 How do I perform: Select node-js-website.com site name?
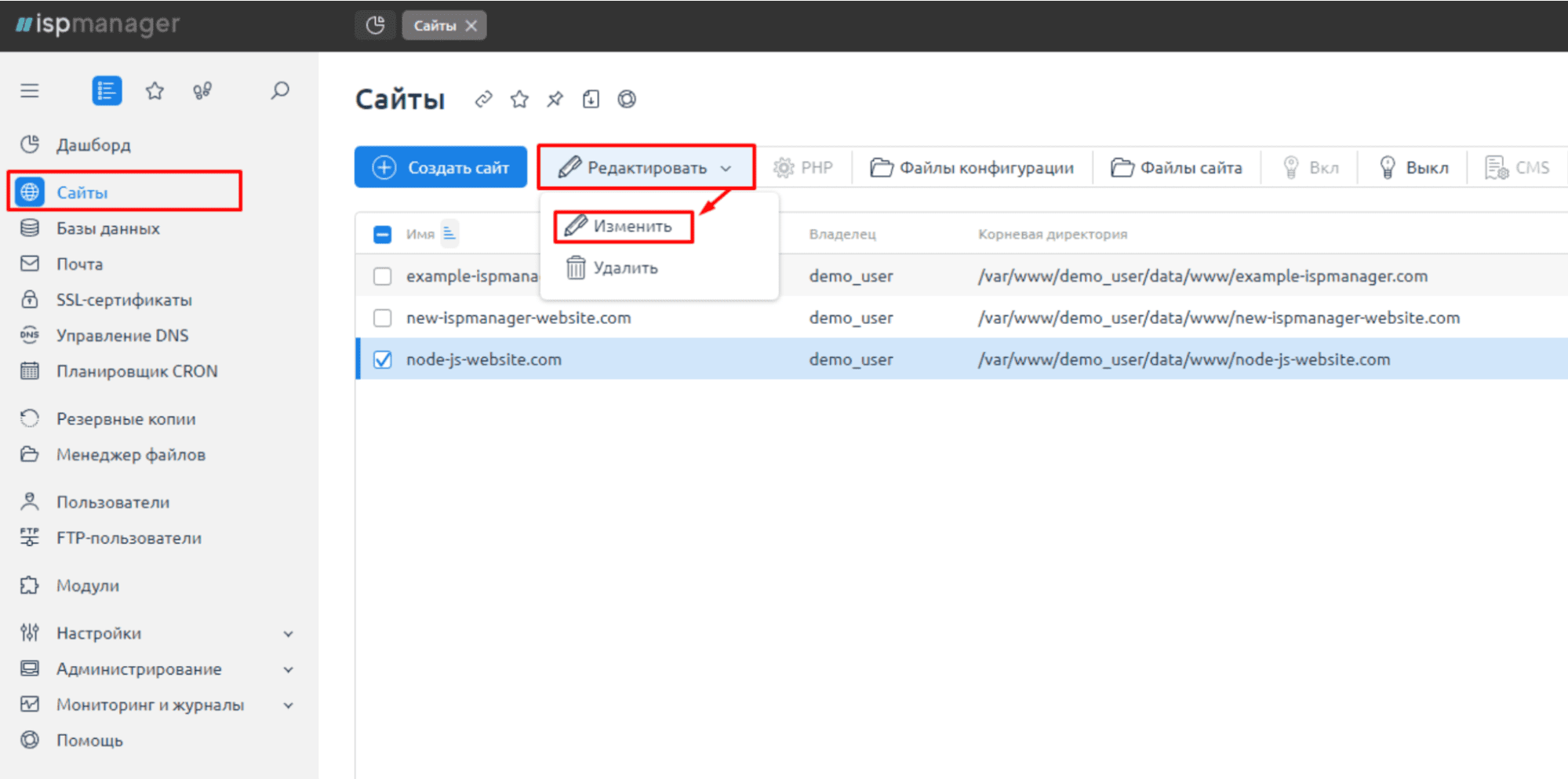(x=484, y=359)
